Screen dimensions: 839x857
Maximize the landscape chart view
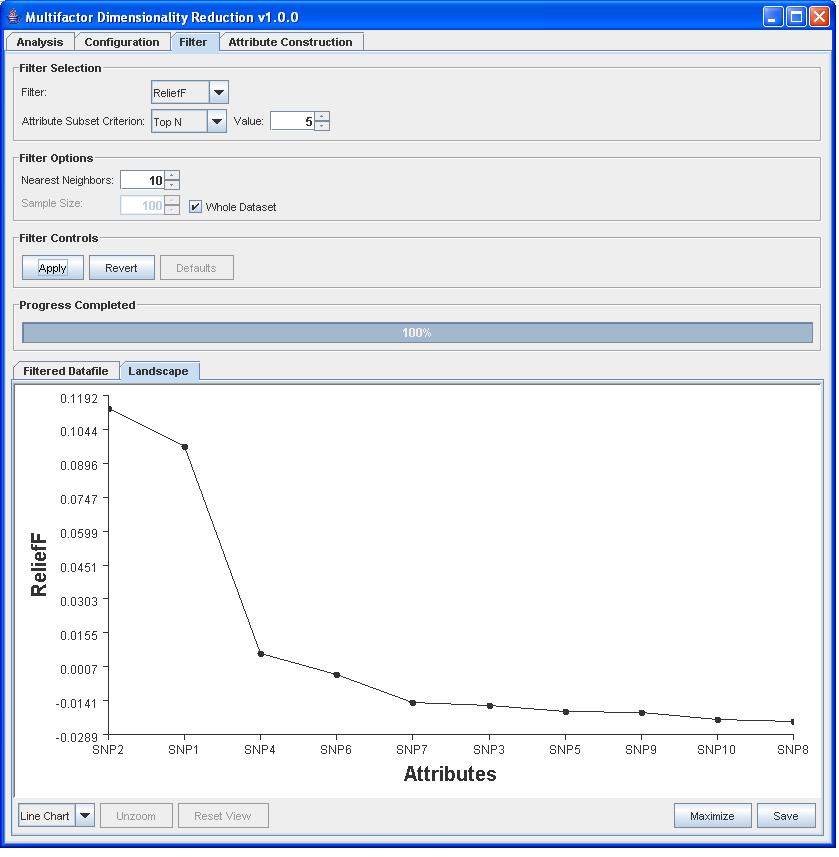tap(712, 816)
